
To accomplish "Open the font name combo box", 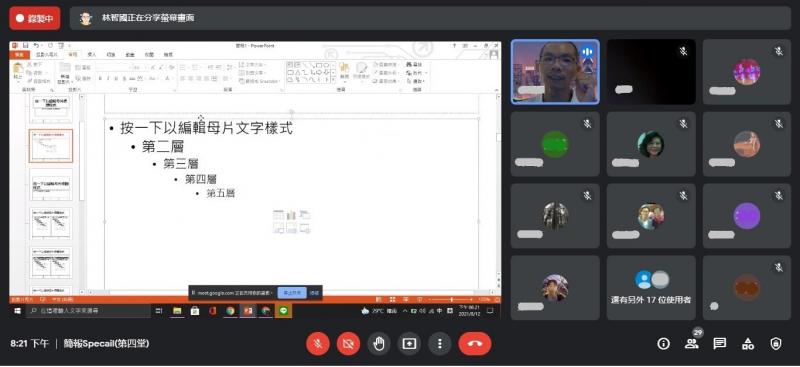I will 113,67.
